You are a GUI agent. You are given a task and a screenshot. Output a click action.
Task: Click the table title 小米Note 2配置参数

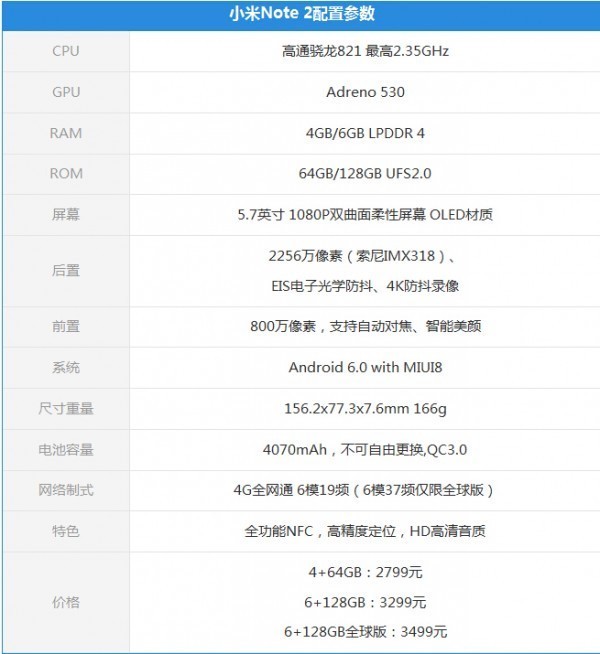[302, 14]
